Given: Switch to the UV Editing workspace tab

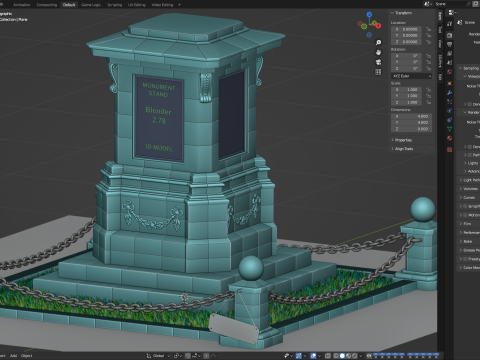Looking at the screenshot, I should click(x=137, y=5).
